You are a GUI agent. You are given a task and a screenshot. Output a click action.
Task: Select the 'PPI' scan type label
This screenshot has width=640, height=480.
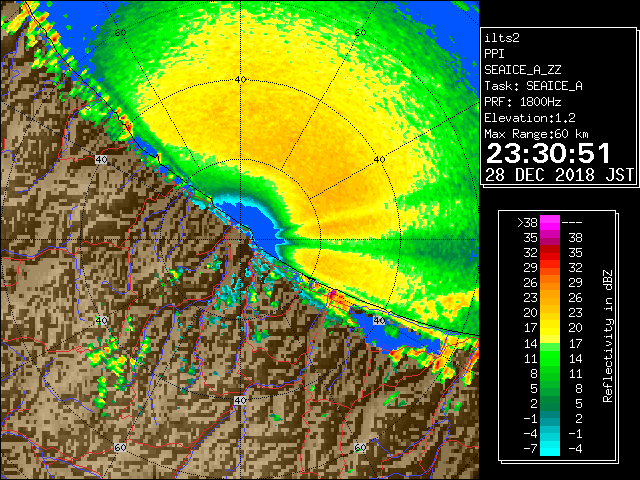click(x=494, y=54)
